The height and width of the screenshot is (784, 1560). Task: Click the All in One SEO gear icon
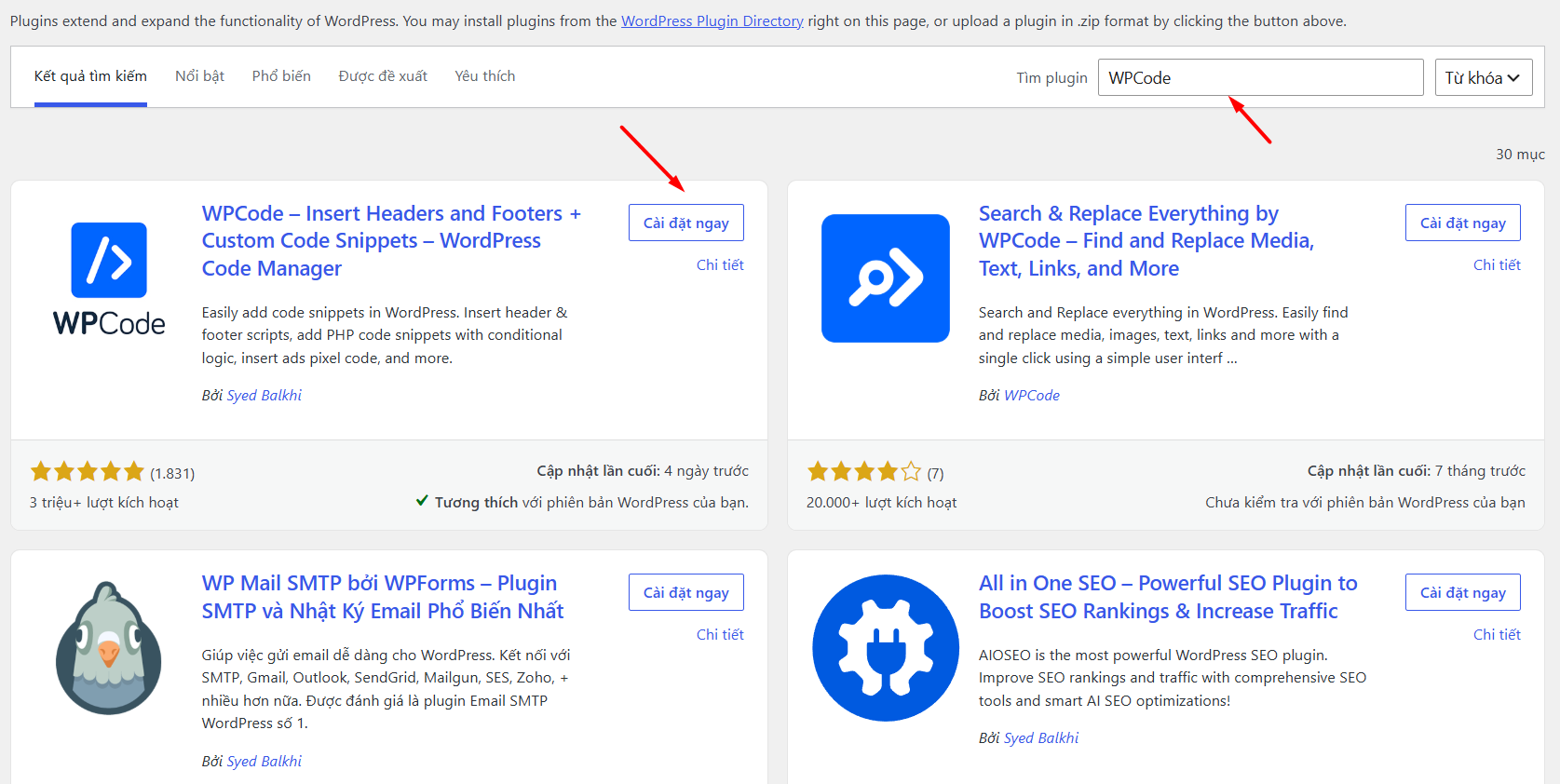pyautogui.click(x=886, y=648)
